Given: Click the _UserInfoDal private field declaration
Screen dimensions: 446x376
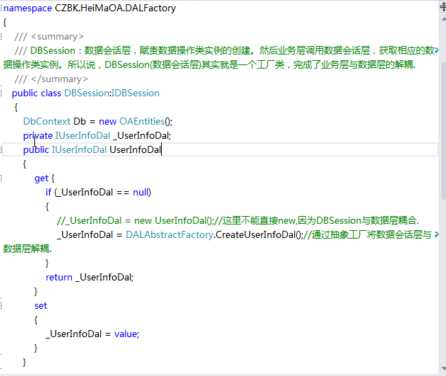Looking at the screenshot, I should (x=142, y=135).
